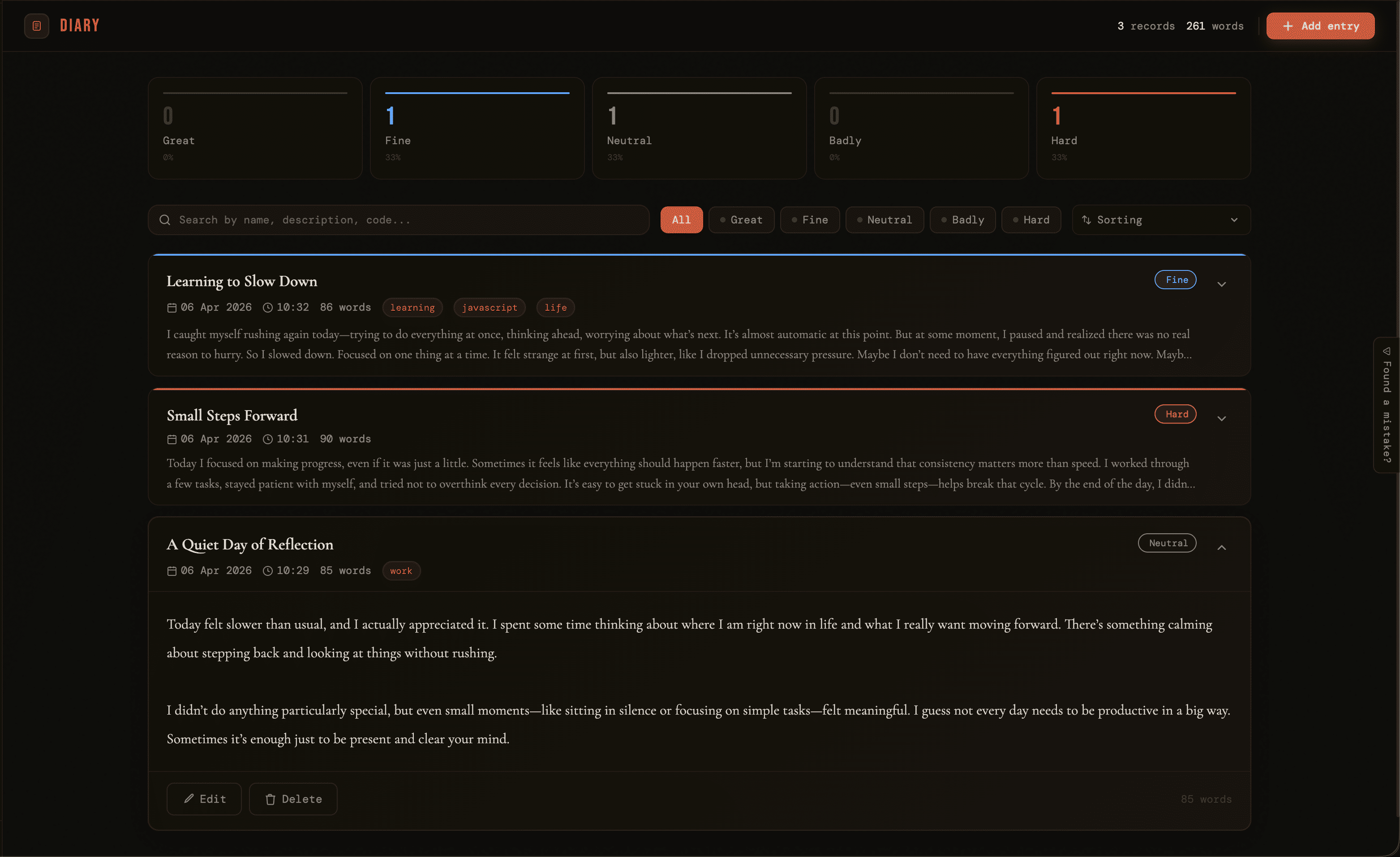Click the Learning to Slow Down preview text
The height and width of the screenshot is (857, 1400).
click(x=679, y=344)
